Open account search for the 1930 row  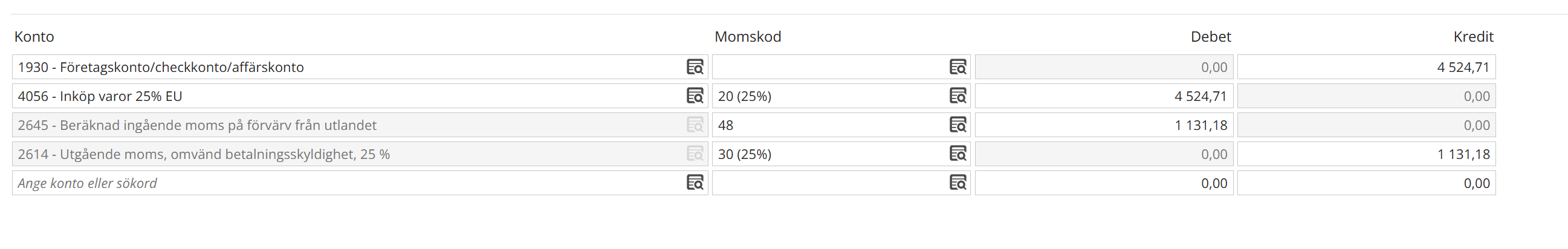pyautogui.click(x=695, y=67)
